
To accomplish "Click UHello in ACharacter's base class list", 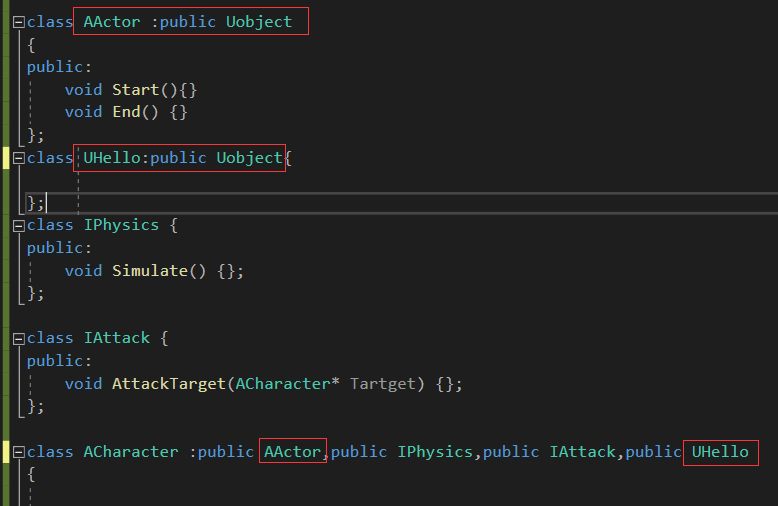I will [720, 452].
